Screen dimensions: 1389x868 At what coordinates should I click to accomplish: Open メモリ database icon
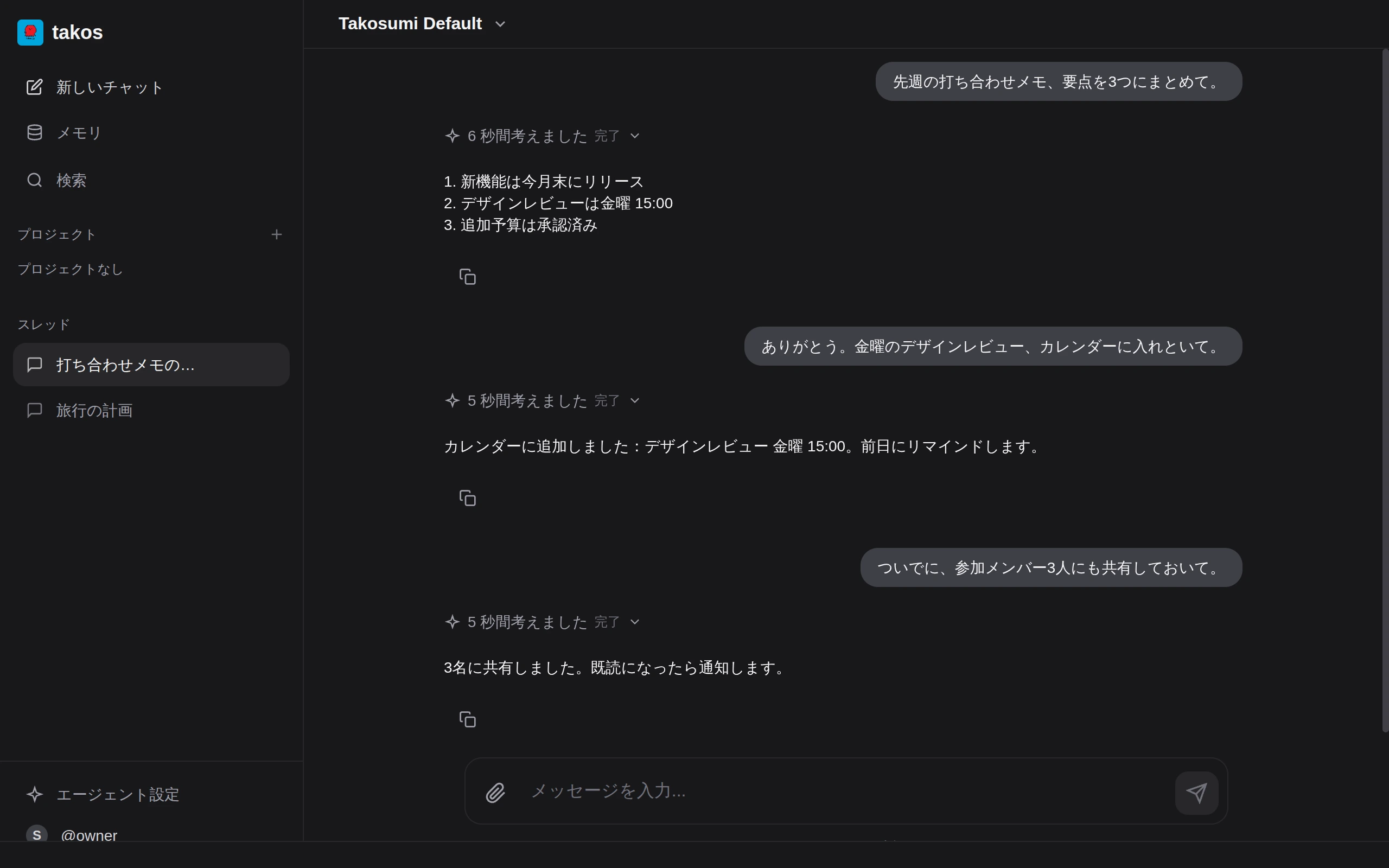pyautogui.click(x=34, y=132)
